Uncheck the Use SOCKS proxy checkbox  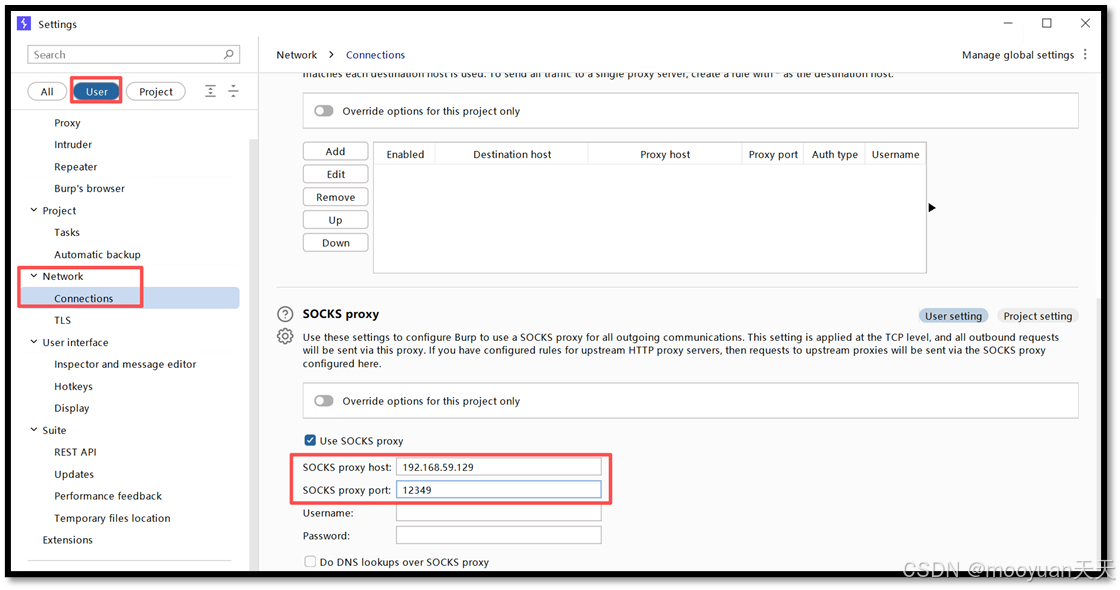[x=310, y=441]
